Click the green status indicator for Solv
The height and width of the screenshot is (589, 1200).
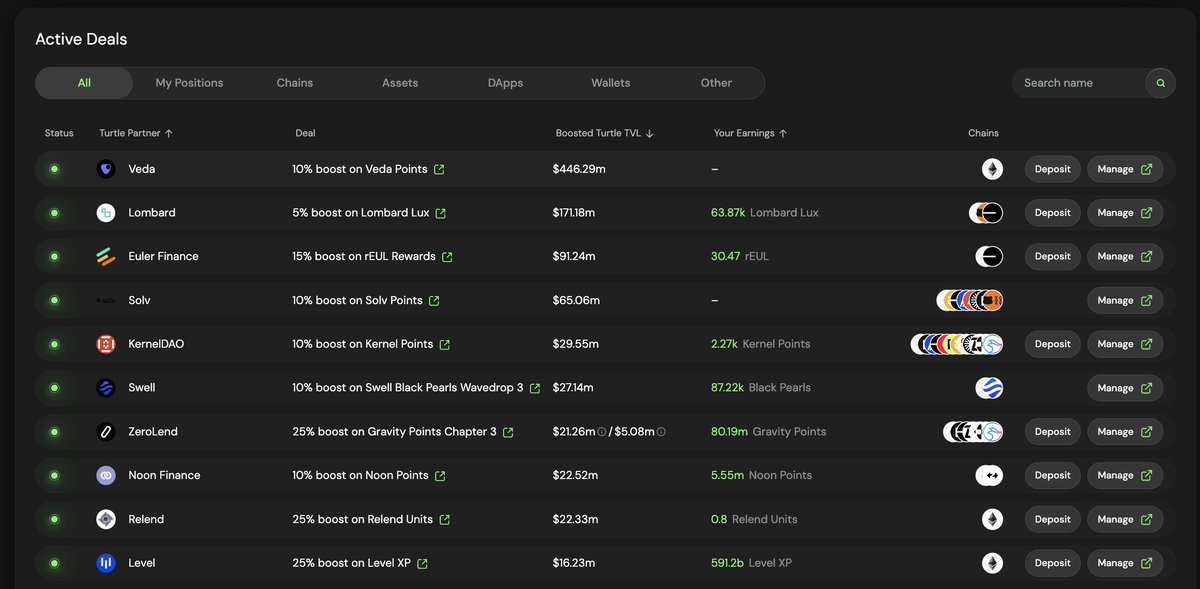tap(54, 300)
